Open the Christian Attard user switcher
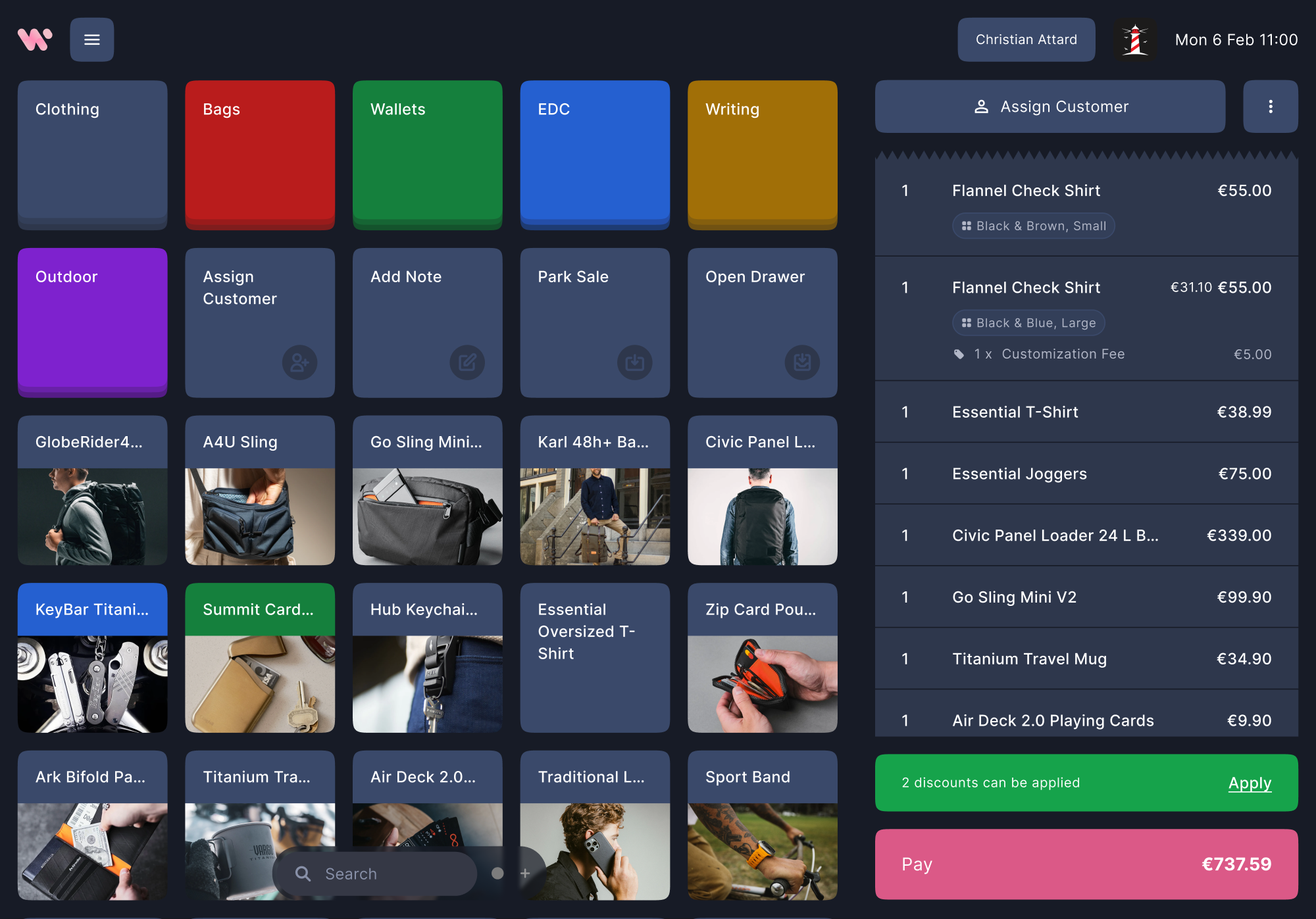This screenshot has width=1316, height=919. click(x=1026, y=39)
